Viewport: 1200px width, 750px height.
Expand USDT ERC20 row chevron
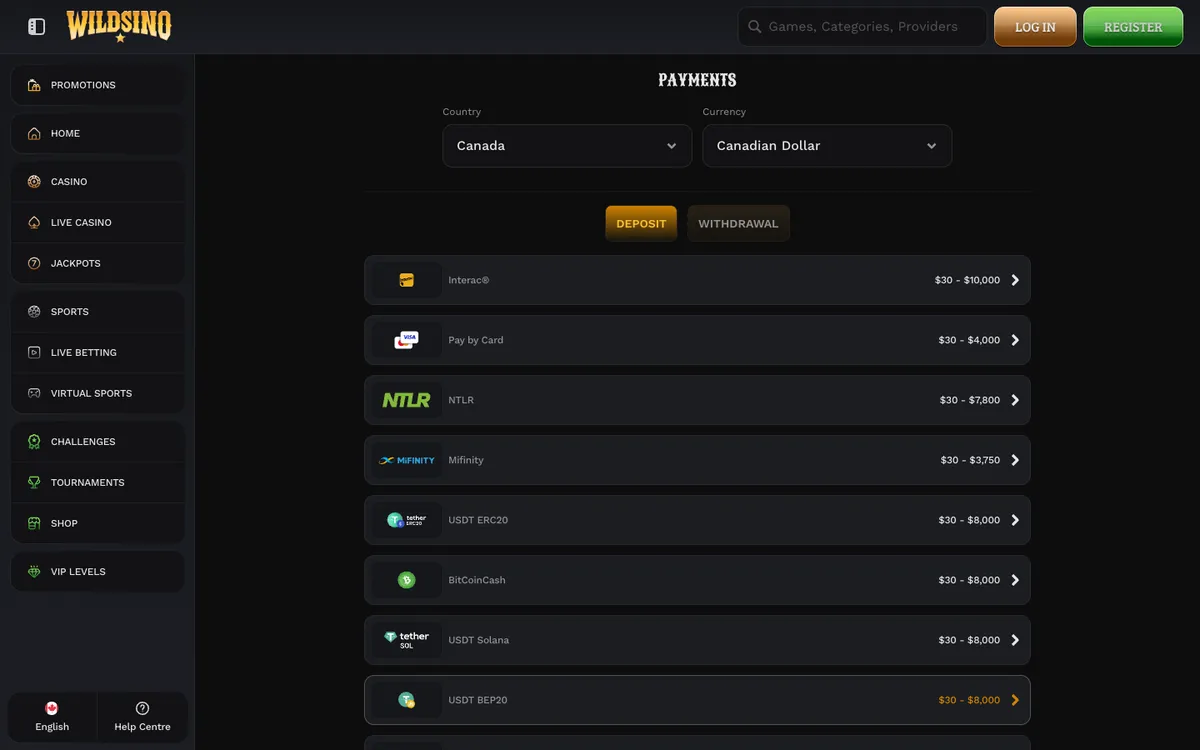point(1015,520)
